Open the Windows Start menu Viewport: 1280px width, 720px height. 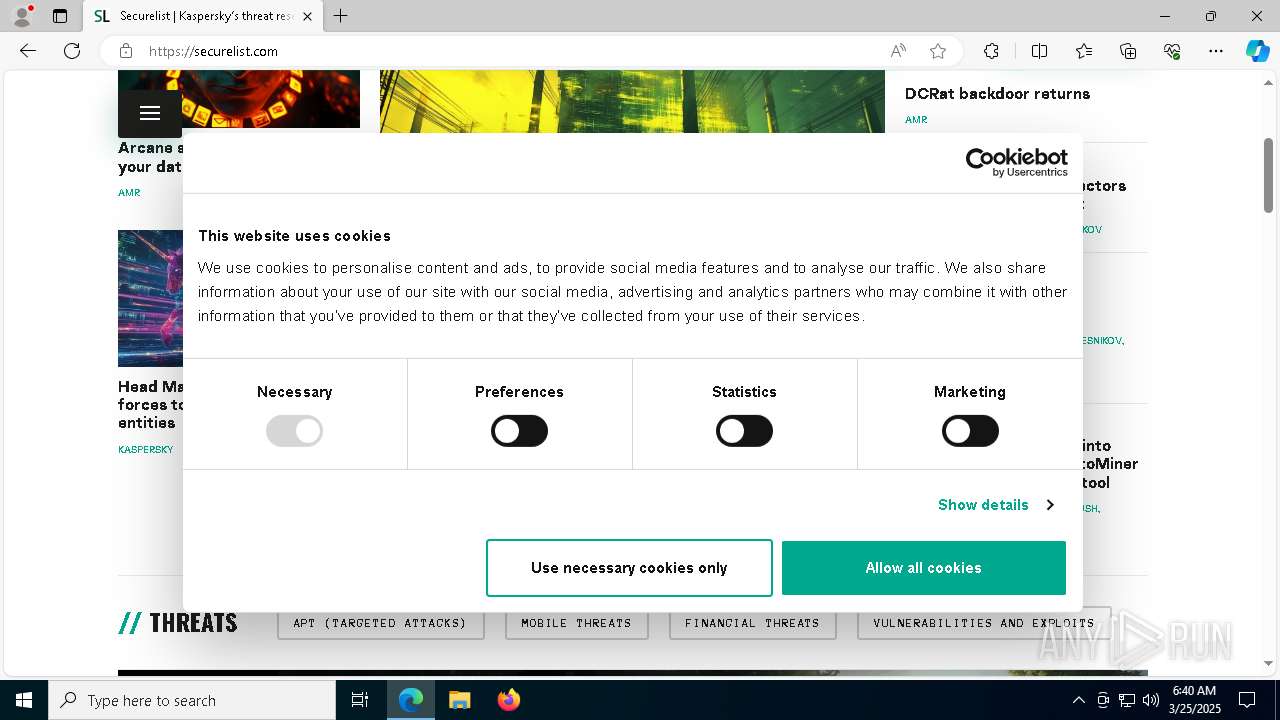click(24, 700)
